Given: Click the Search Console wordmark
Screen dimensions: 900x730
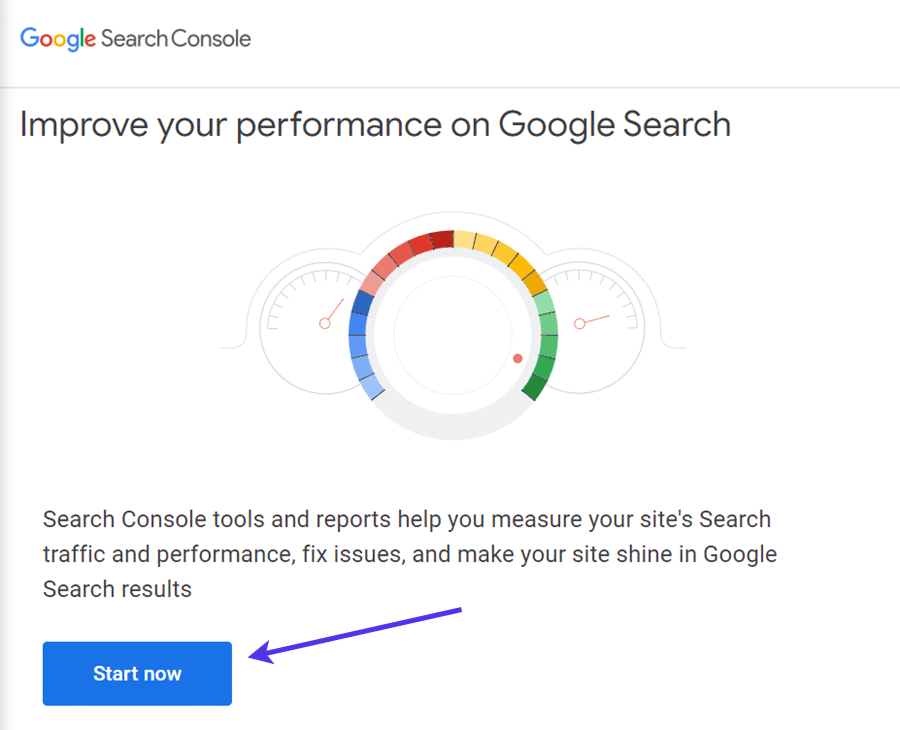Looking at the screenshot, I should [x=180, y=39].
